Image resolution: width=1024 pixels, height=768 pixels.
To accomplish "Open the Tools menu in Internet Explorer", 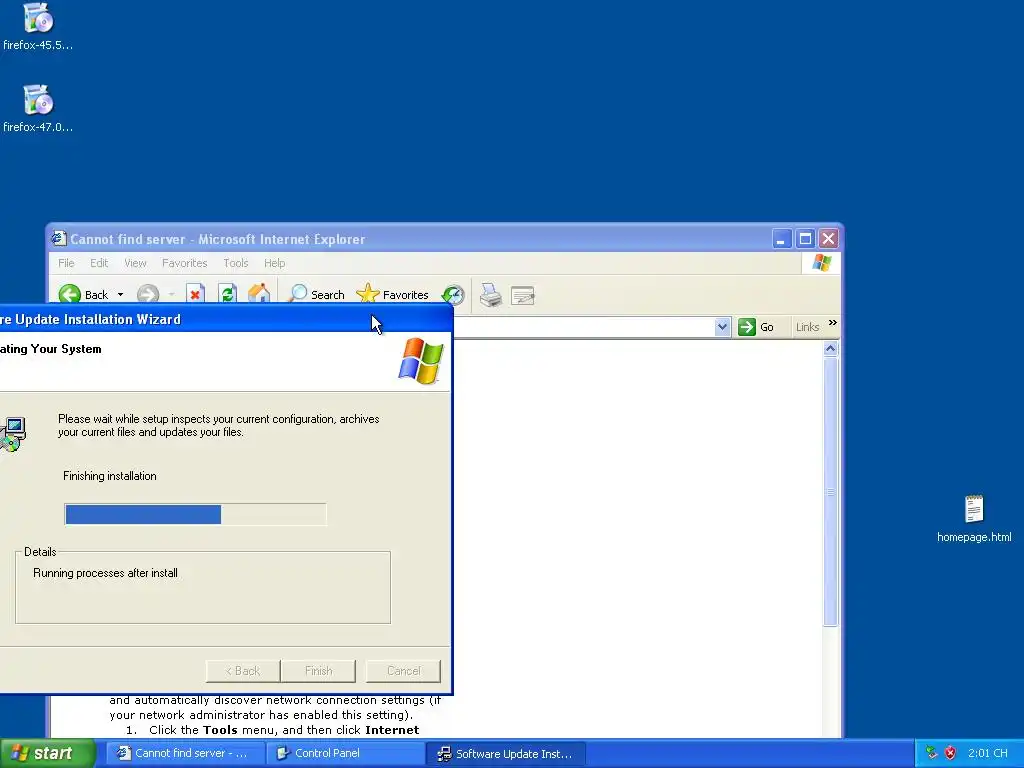I will (236, 263).
